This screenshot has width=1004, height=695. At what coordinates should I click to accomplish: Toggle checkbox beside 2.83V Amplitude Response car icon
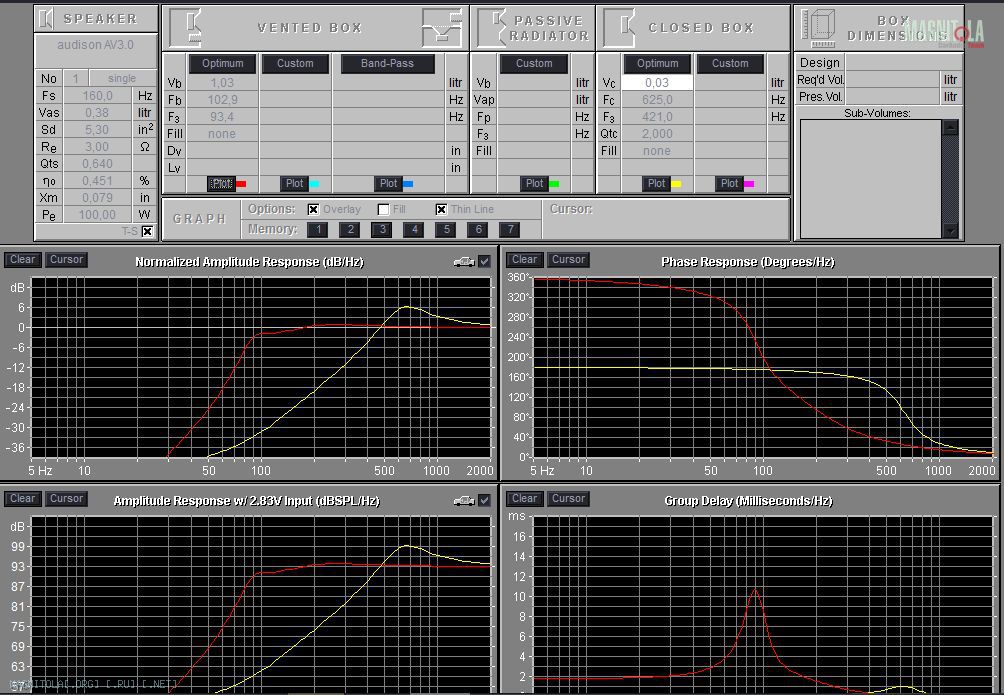pyautogui.click(x=485, y=500)
